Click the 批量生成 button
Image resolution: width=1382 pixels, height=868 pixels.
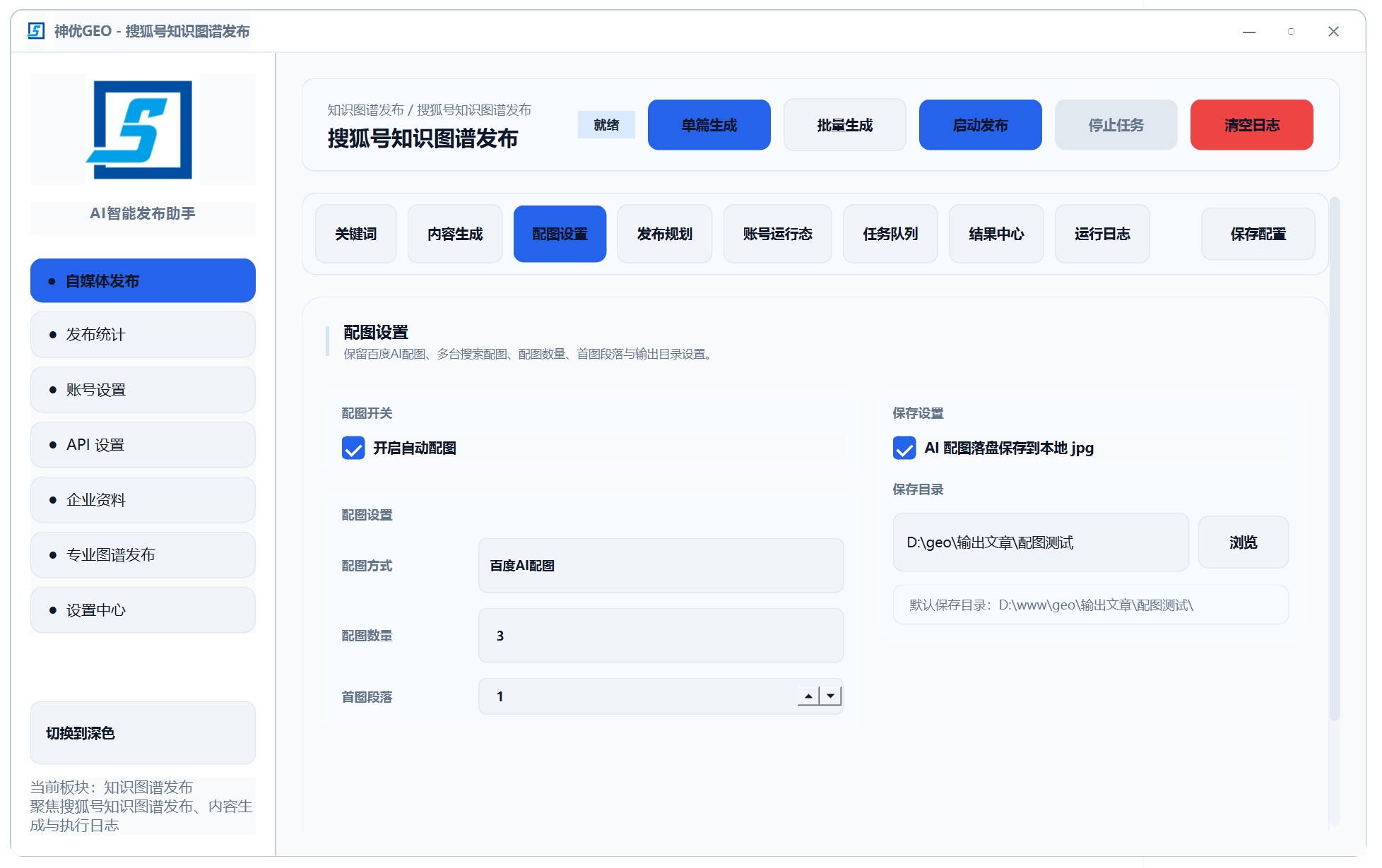(844, 125)
